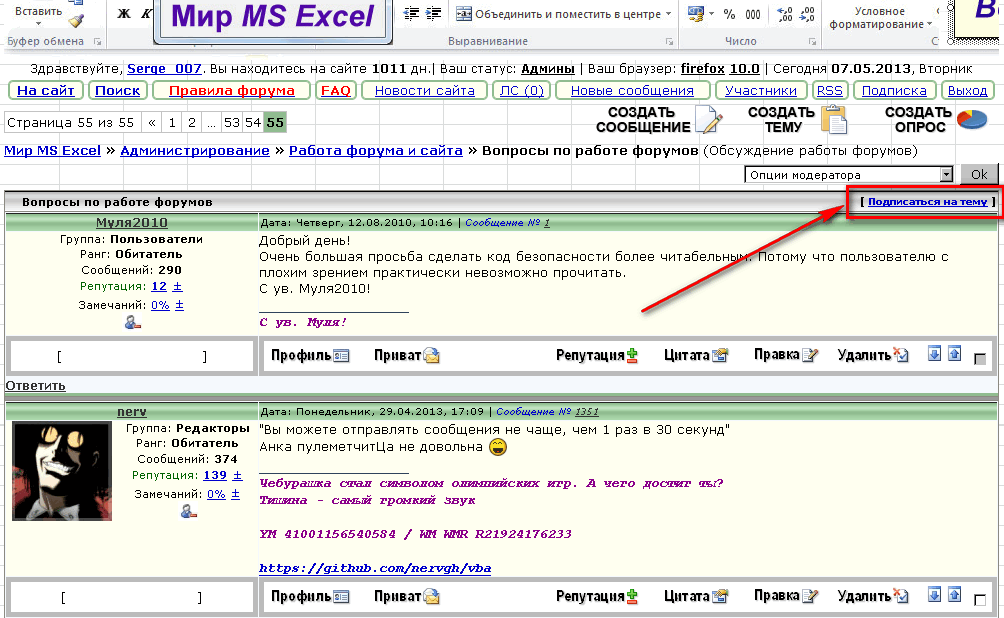The image size is (1004, 618).
Task: Tick the checkbox on Муля2010's post
Action: tap(980, 359)
